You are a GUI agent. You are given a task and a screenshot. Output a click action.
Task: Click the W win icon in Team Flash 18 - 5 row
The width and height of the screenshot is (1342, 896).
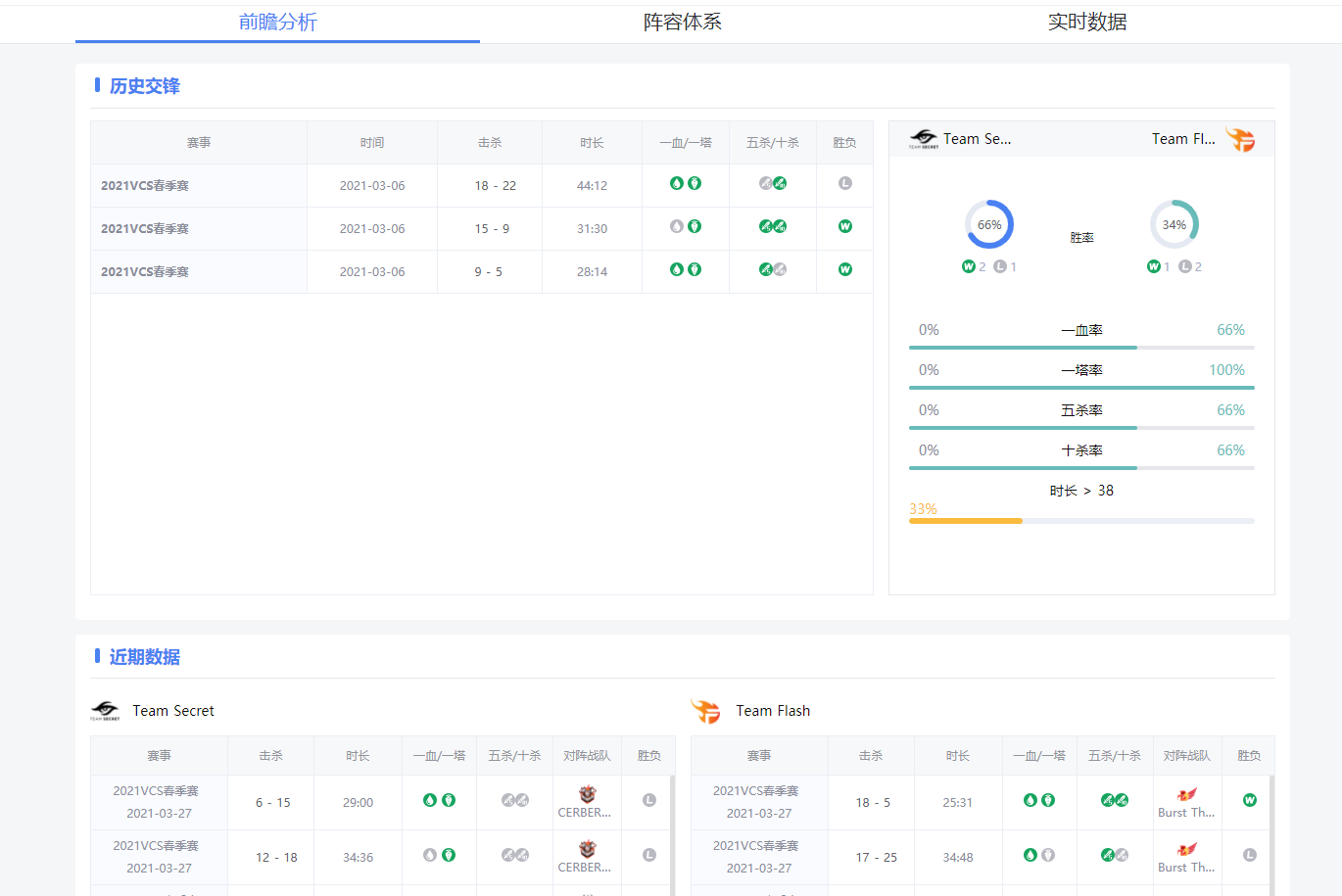click(1250, 800)
